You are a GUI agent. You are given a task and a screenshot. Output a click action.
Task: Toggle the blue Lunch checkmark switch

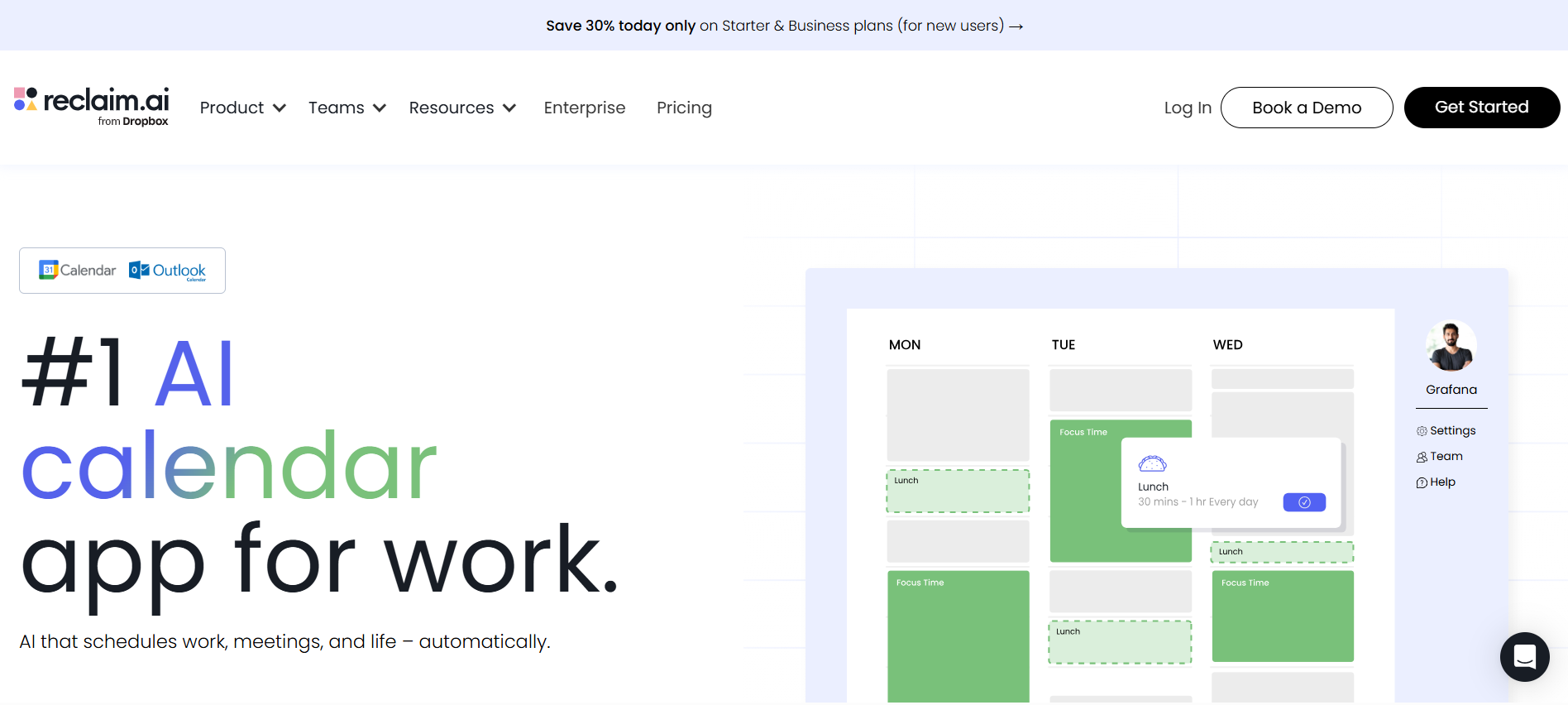point(1304,502)
